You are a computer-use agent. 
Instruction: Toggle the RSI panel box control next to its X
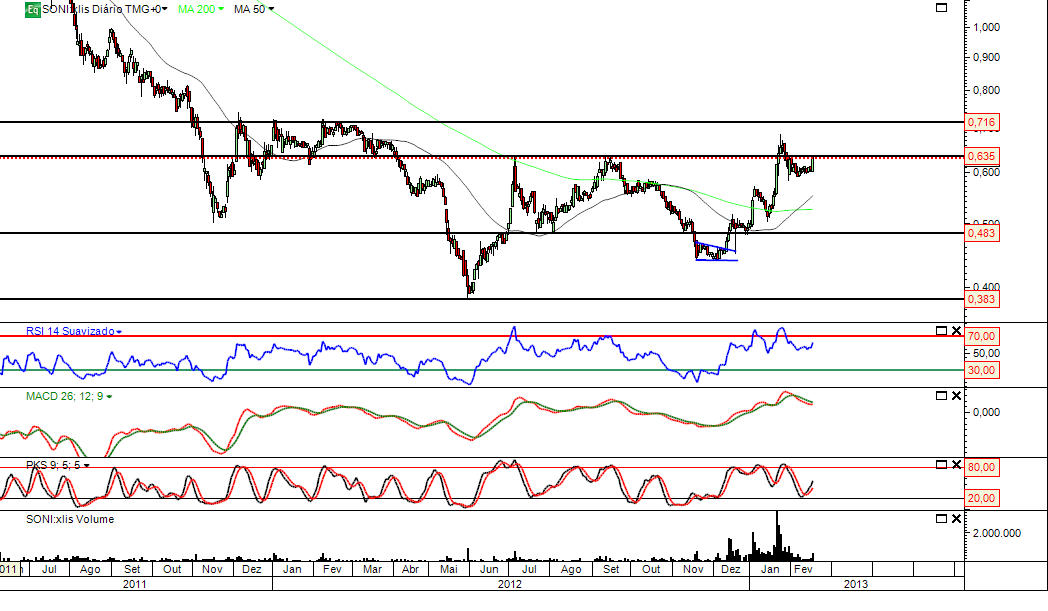939,328
